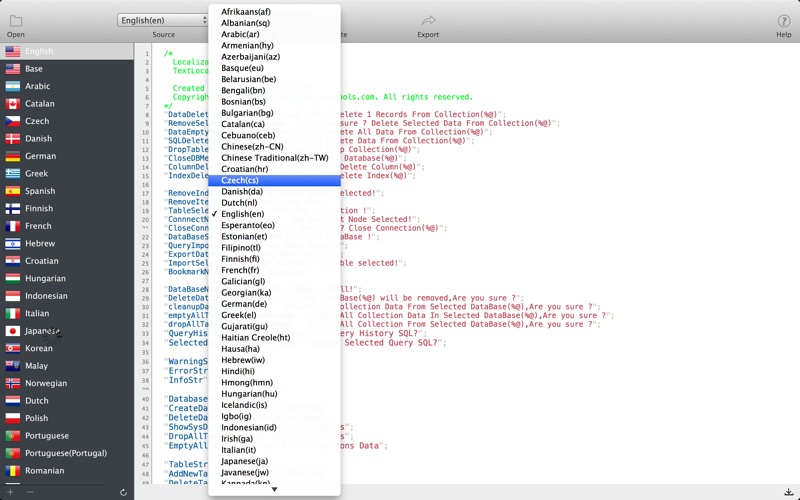This screenshot has width=800, height=500.
Task: Click the Hebrew flag icon in the sidebar
Action: click(13, 243)
